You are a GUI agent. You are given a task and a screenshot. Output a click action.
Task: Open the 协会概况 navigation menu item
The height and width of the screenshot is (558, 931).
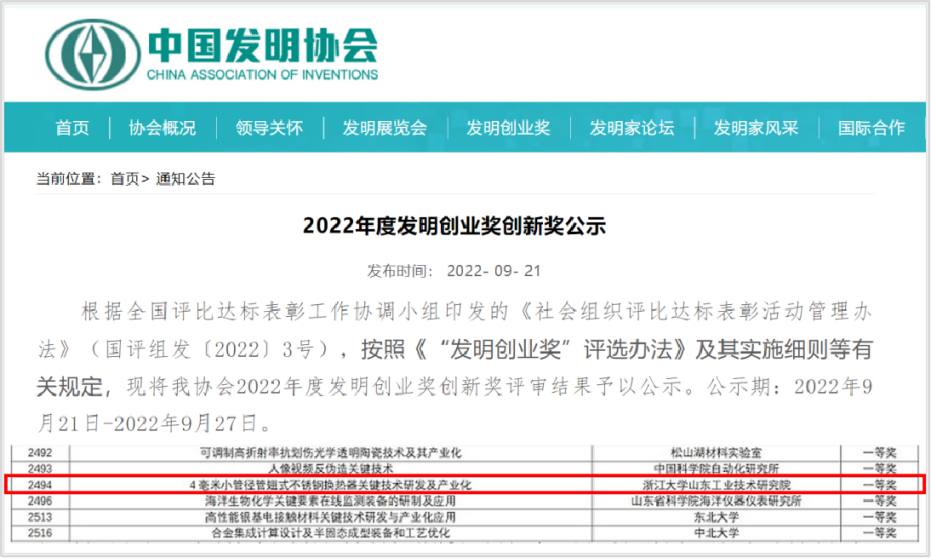pyautogui.click(x=162, y=128)
